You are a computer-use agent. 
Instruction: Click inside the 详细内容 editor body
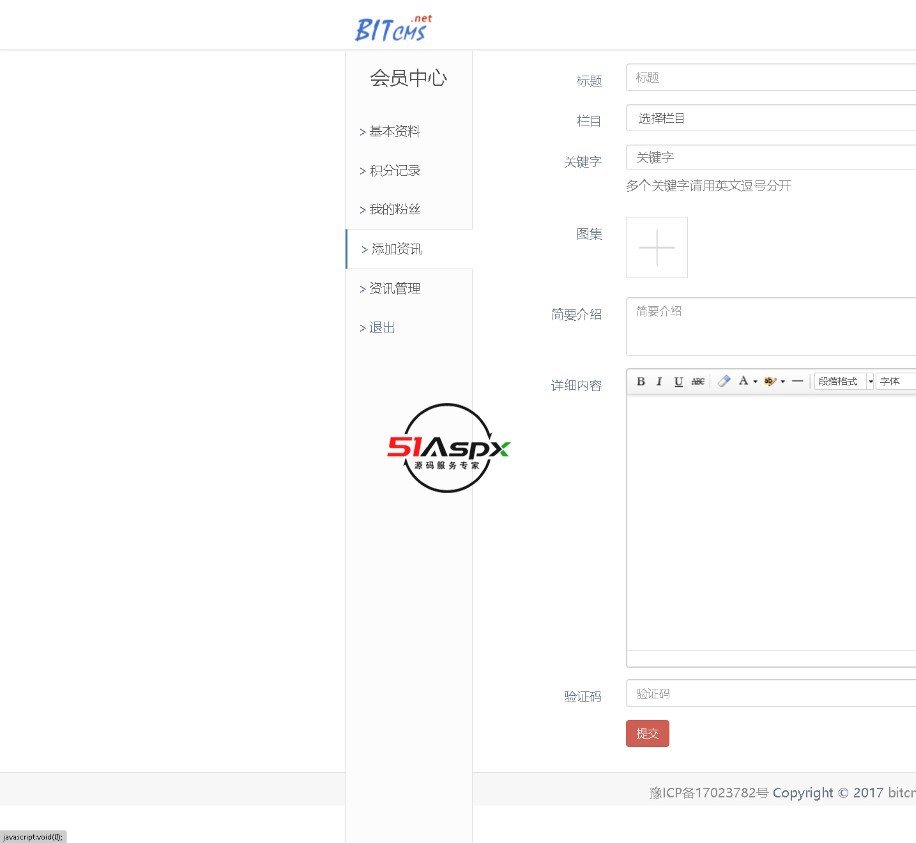[771, 522]
